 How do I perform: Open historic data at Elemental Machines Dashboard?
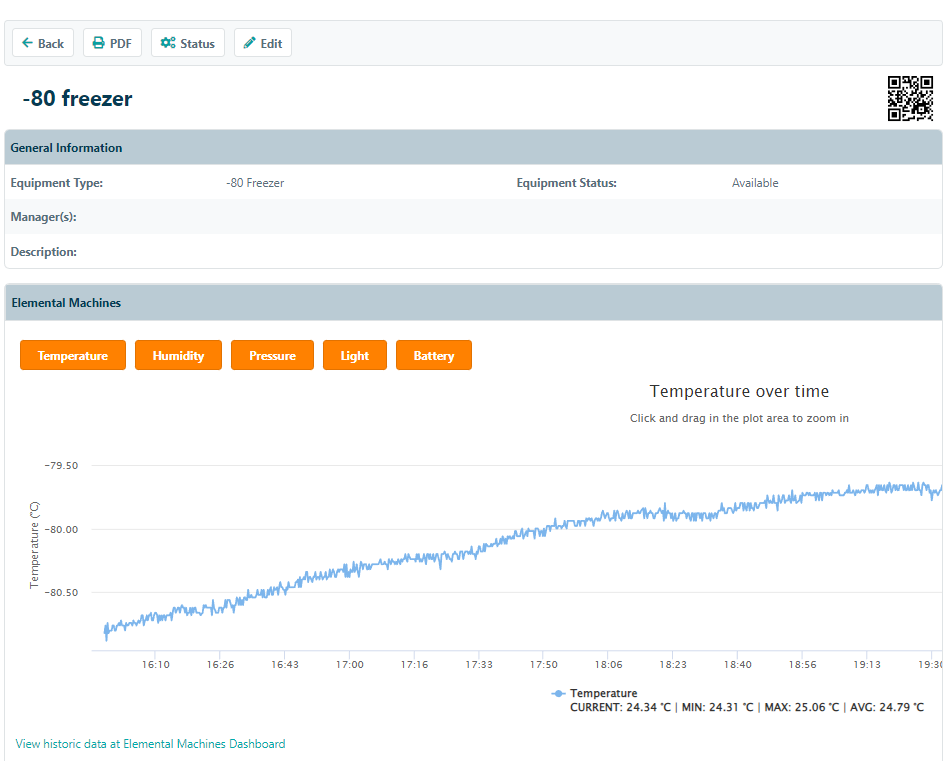(150, 744)
